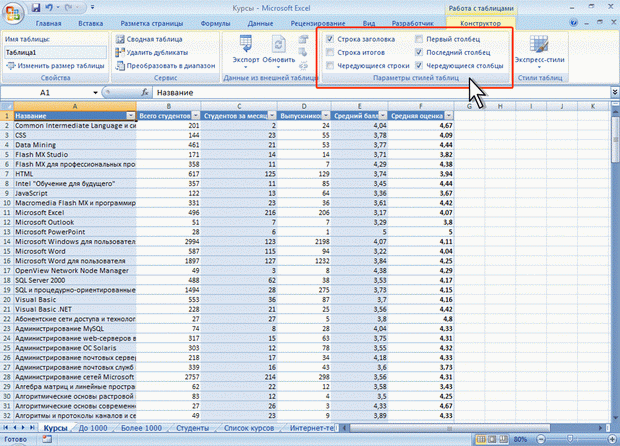620x446 pixels.
Task: Select cell containing Microsoft Excel
Action: click(x=75, y=212)
